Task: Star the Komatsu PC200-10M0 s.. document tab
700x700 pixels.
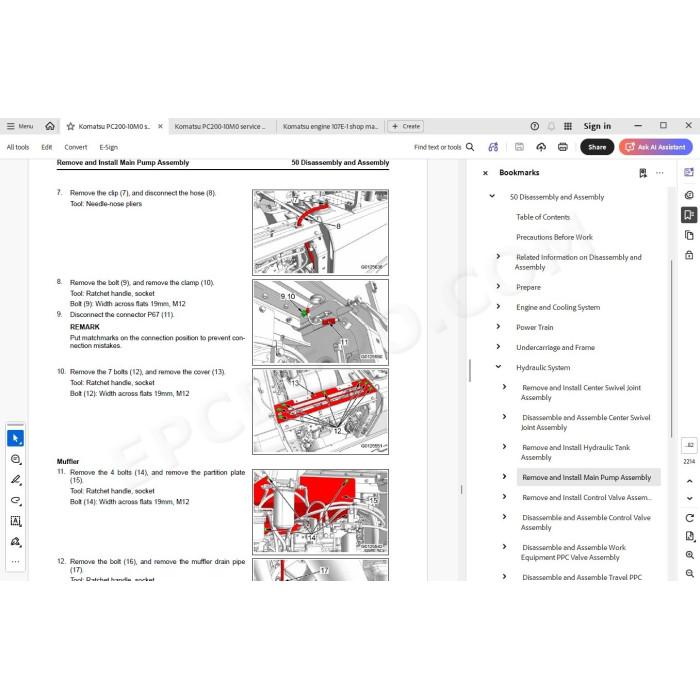Action: (71, 126)
